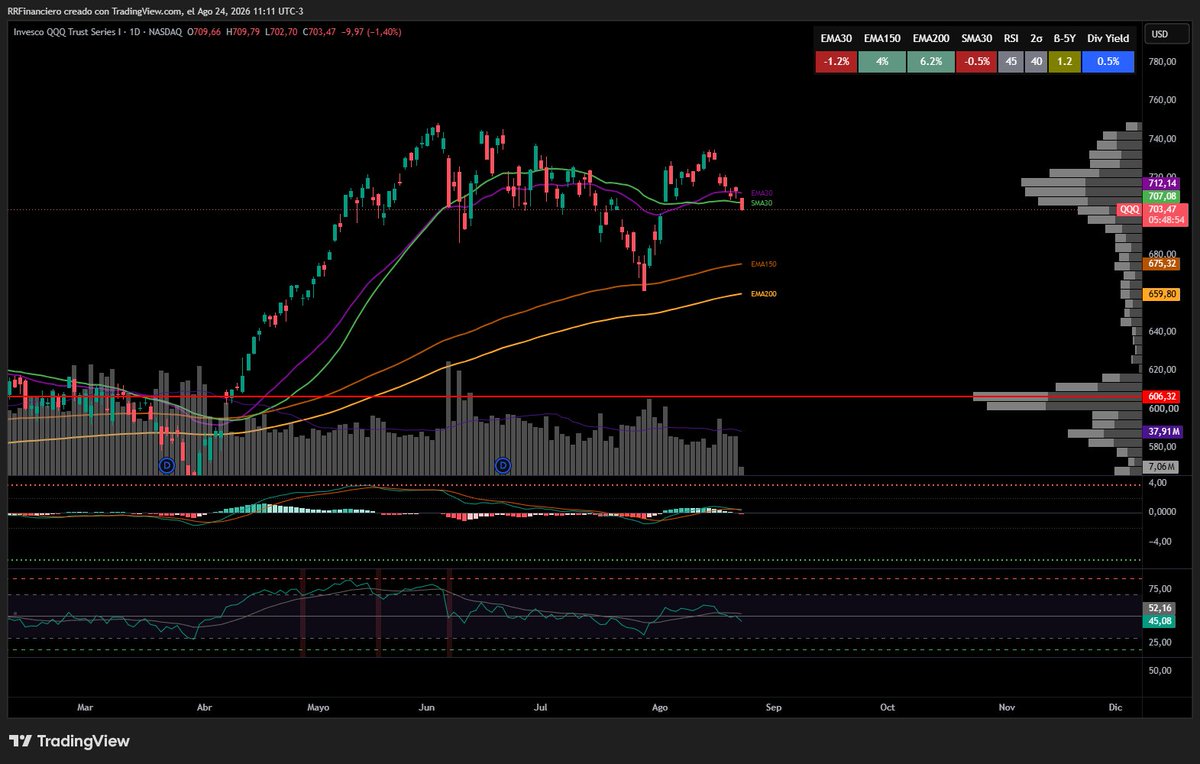Click the Mar label on time axis
The height and width of the screenshot is (764, 1200).
click(84, 707)
